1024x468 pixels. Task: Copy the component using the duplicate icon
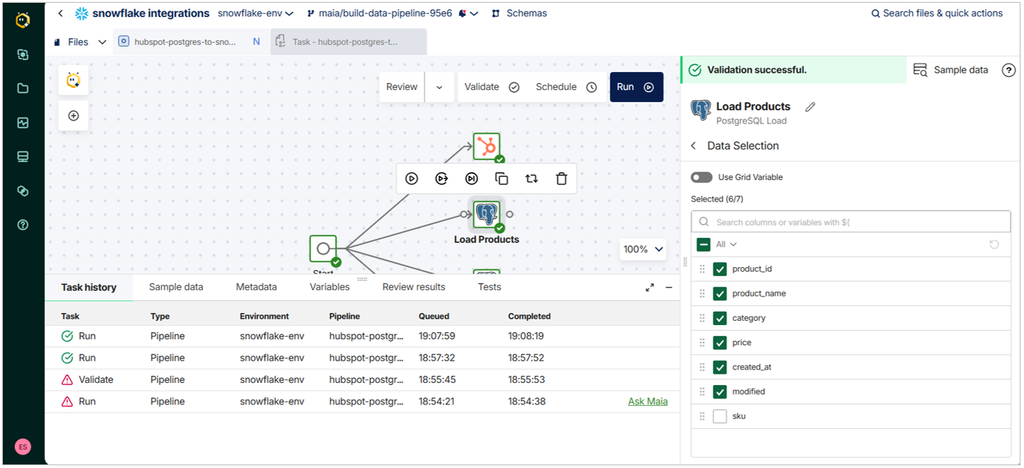(x=502, y=179)
